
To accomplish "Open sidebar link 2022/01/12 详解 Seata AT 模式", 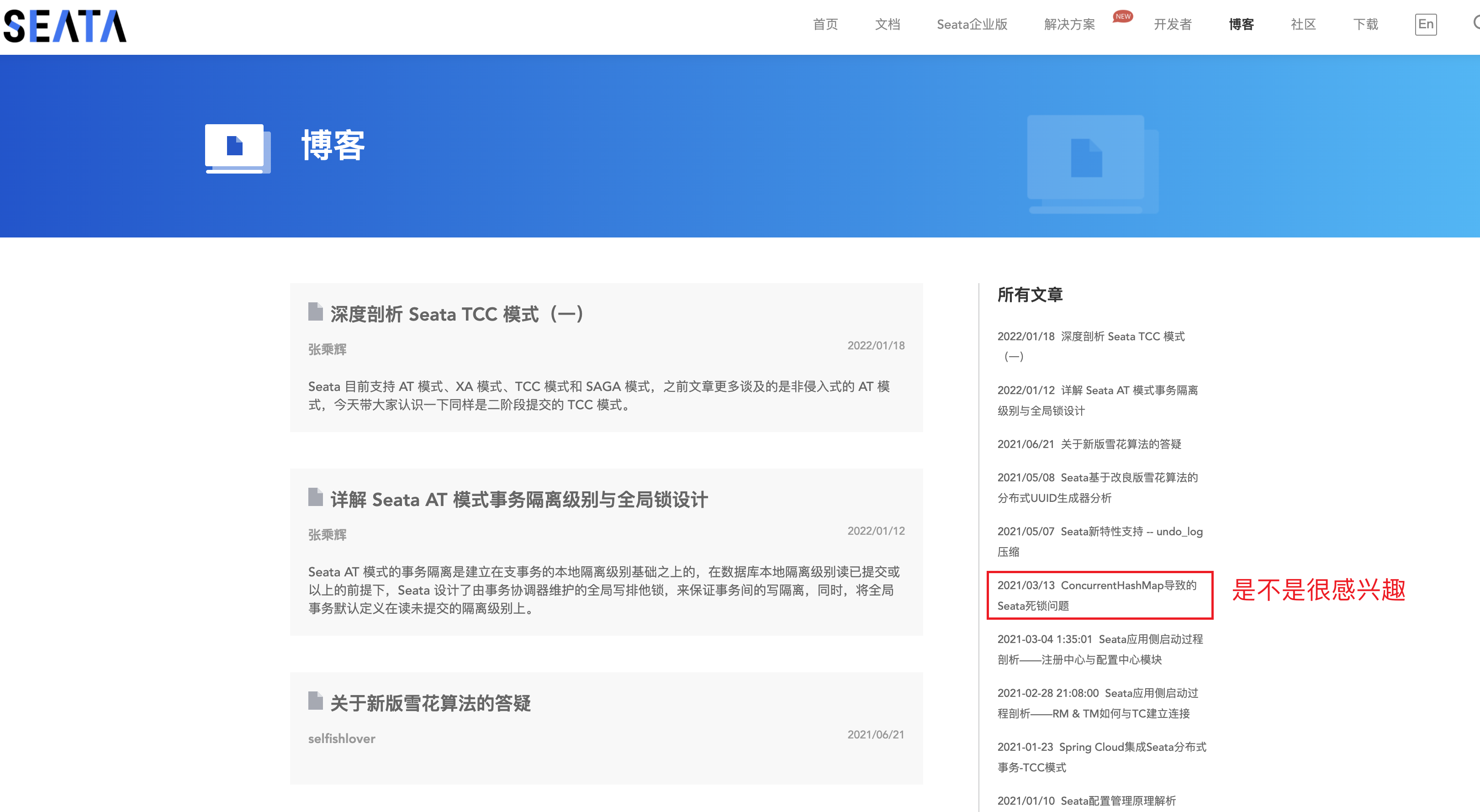I will click(1097, 400).
